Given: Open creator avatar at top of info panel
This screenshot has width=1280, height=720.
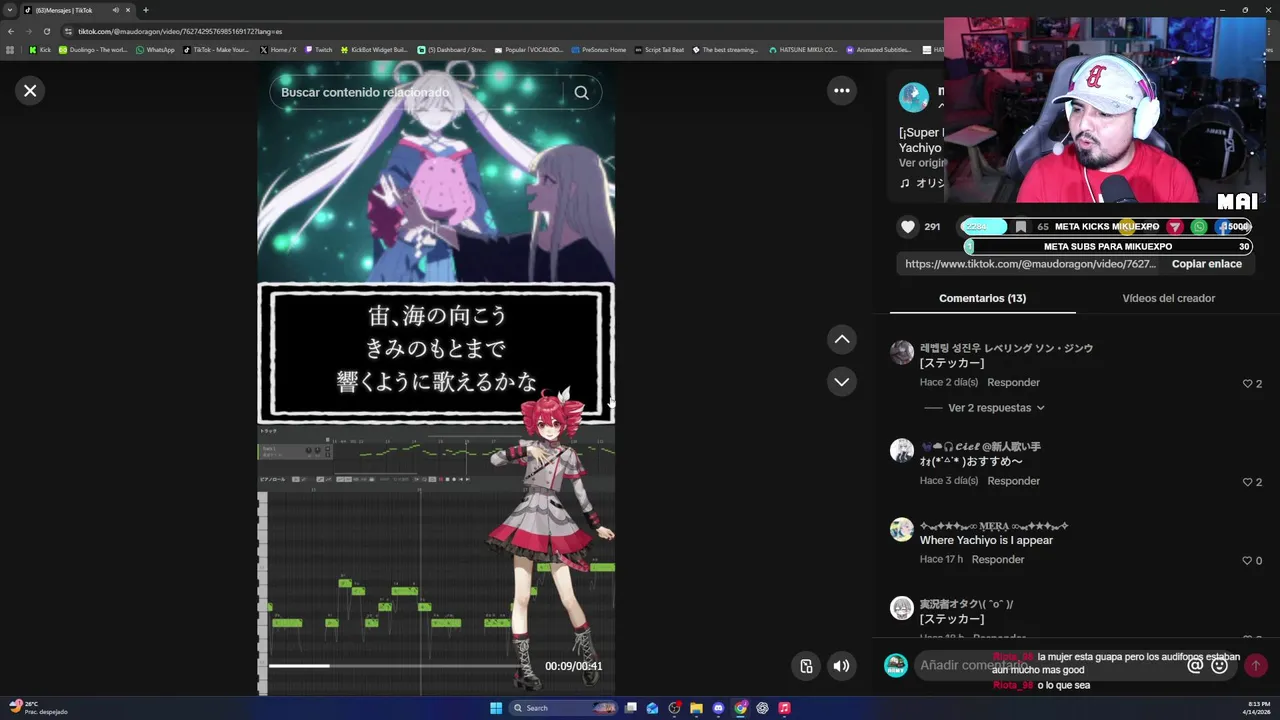Looking at the screenshot, I should (913, 97).
